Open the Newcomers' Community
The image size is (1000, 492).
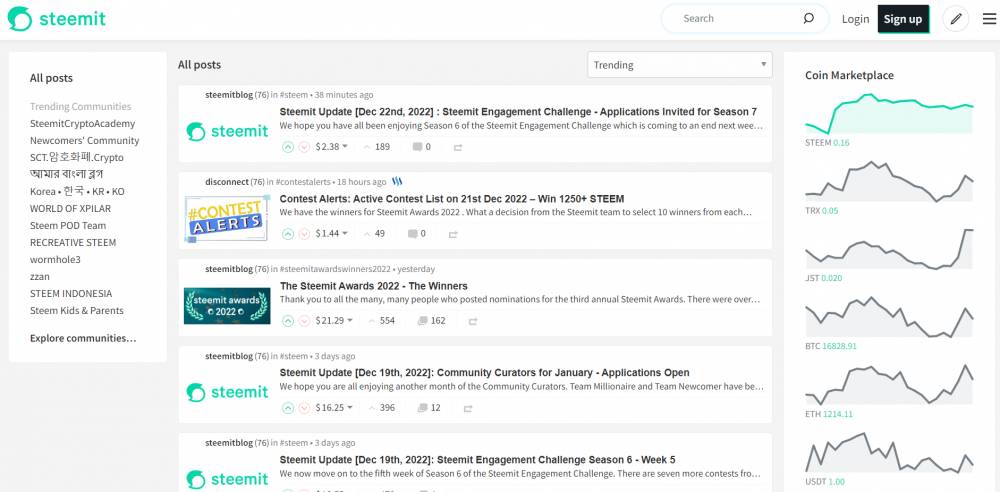point(84,140)
